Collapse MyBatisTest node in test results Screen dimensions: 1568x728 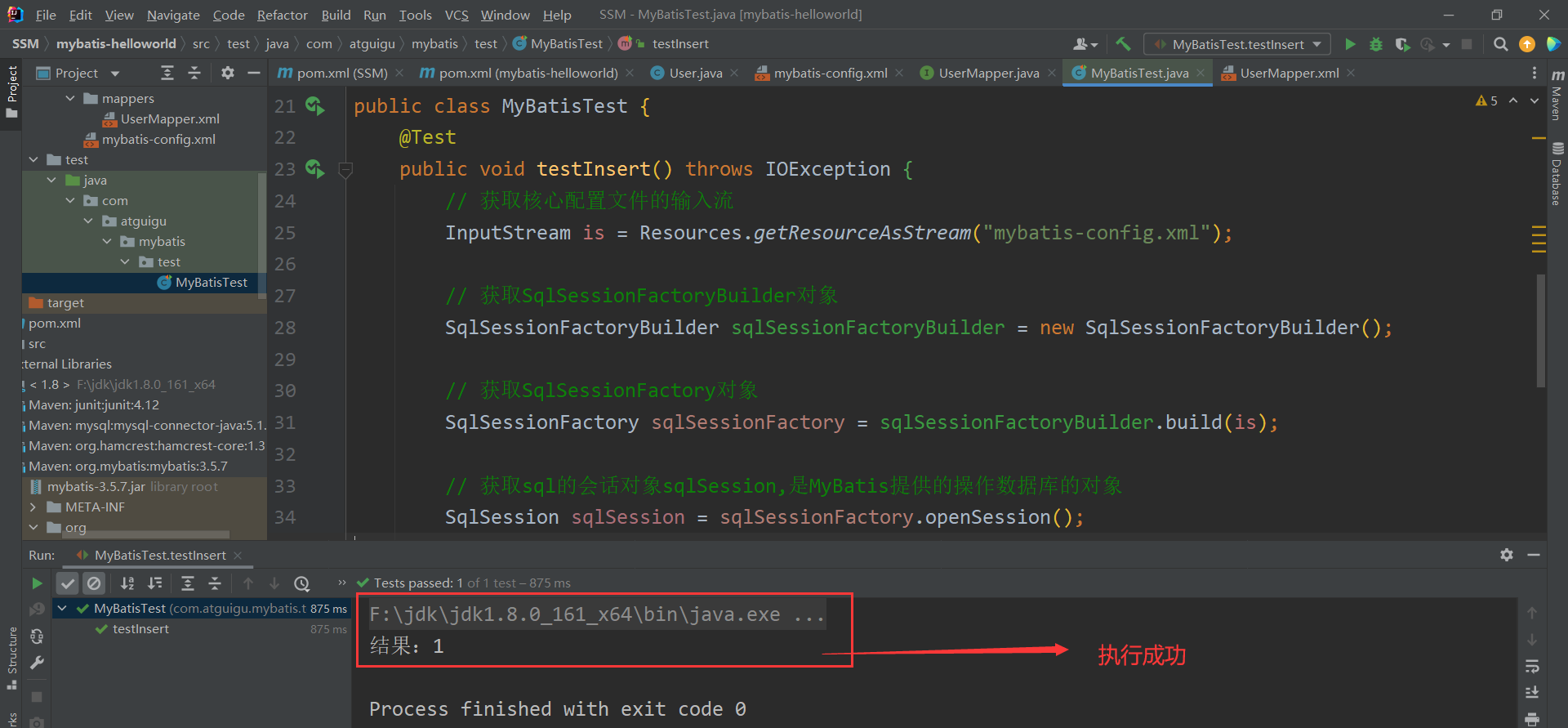pyautogui.click(x=62, y=608)
